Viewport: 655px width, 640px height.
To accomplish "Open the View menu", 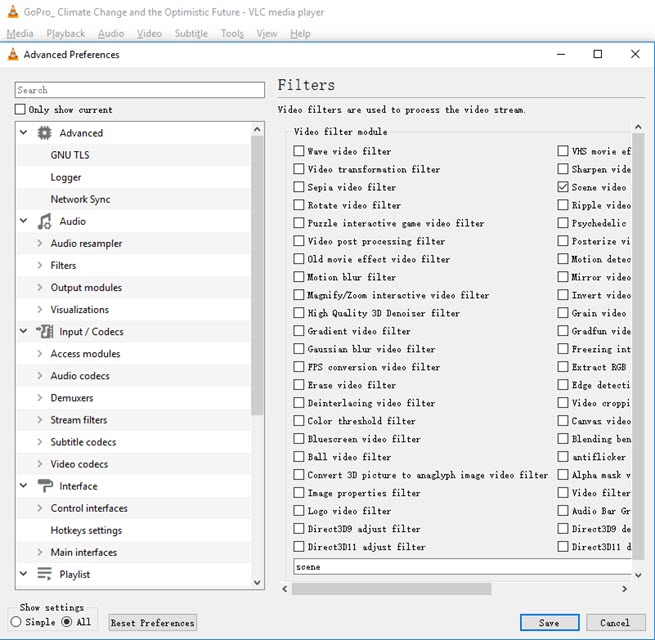I will click(x=267, y=33).
